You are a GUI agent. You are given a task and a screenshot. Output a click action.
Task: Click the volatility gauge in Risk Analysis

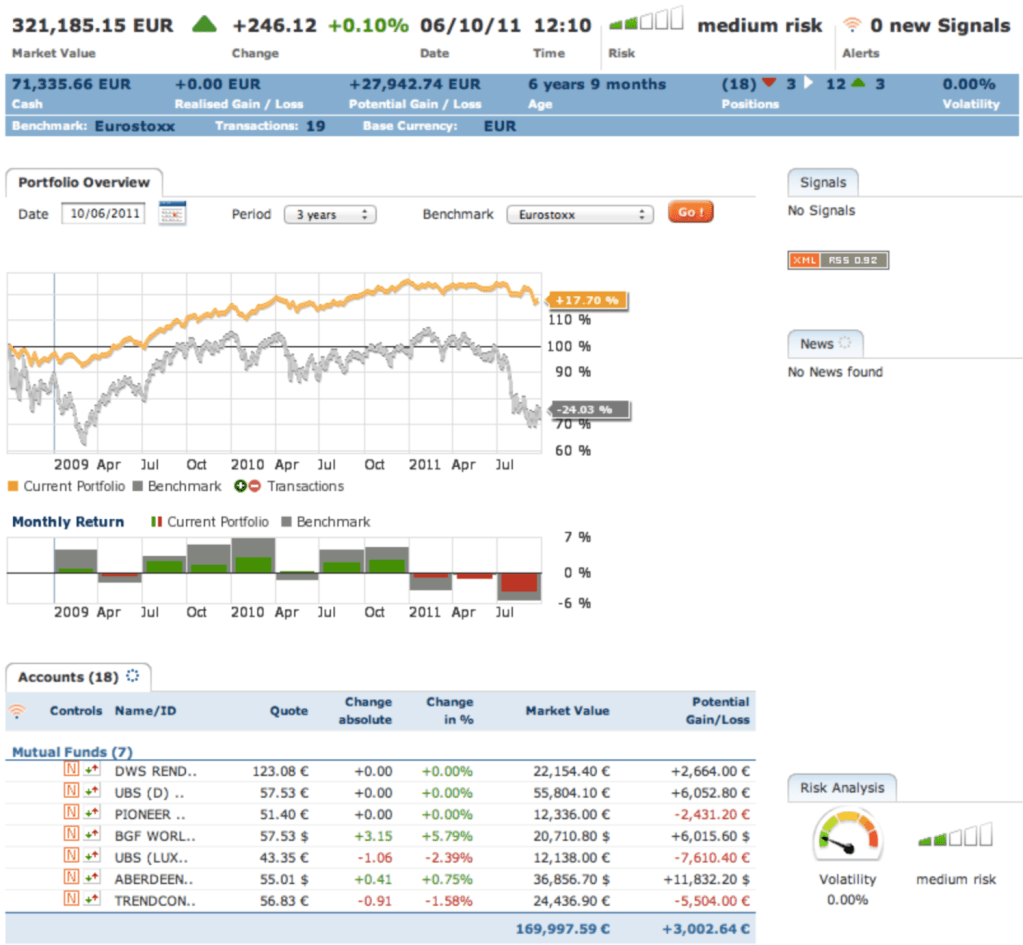(x=847, y=836)
